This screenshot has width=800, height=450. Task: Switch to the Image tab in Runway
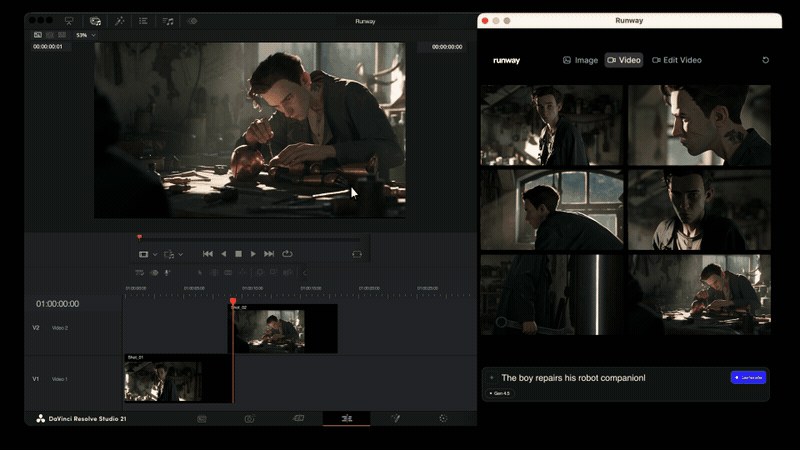click(580, 60)
